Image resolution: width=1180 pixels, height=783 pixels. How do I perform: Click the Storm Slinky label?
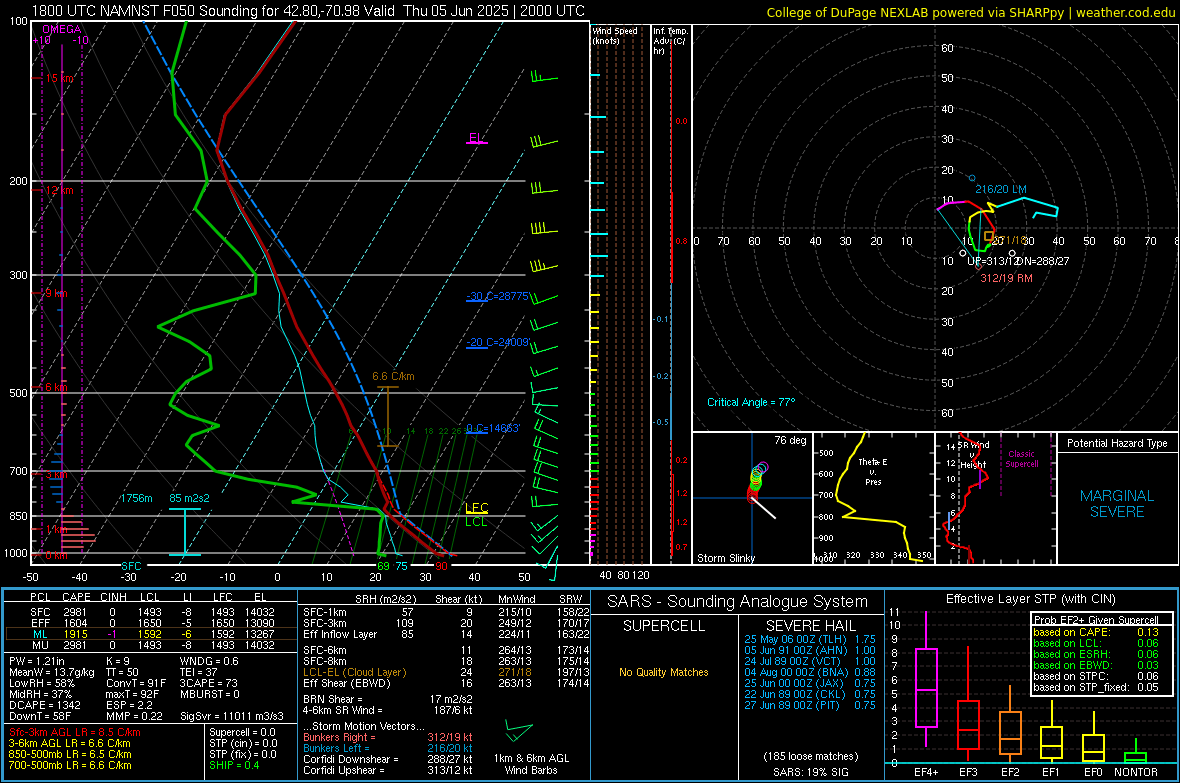coord(725,558)
